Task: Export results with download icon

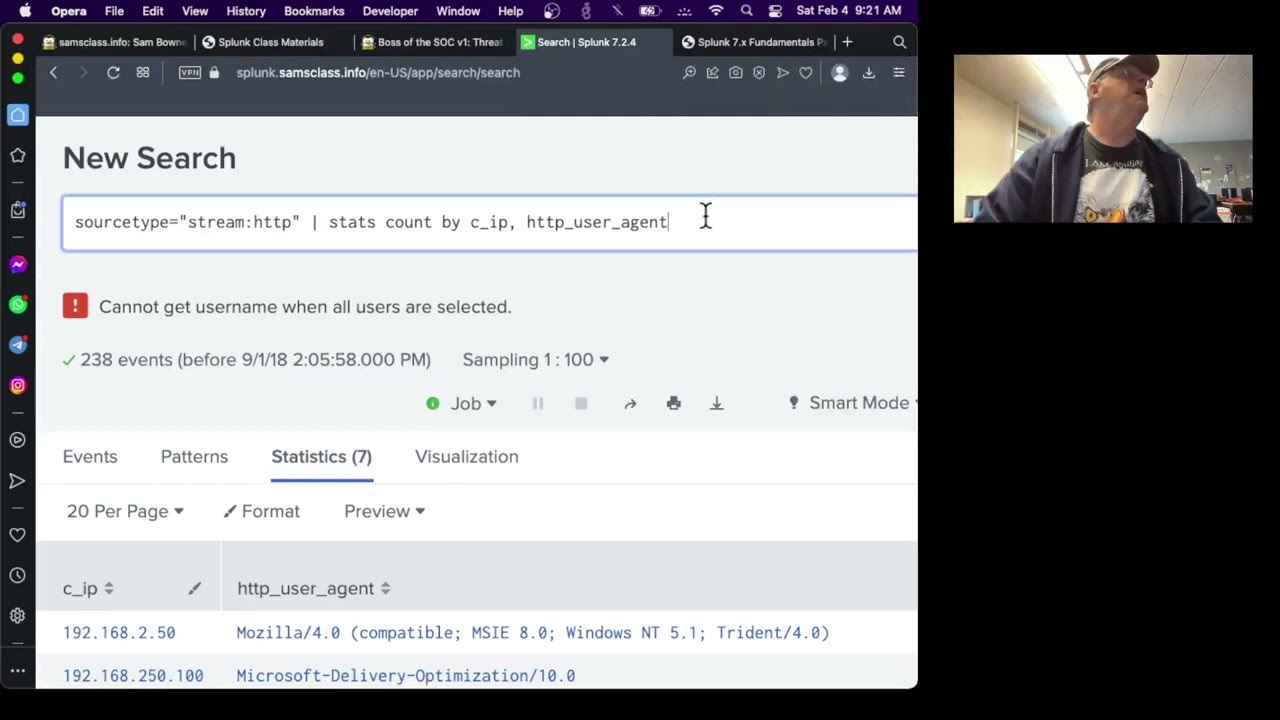Action: [716, 403]
